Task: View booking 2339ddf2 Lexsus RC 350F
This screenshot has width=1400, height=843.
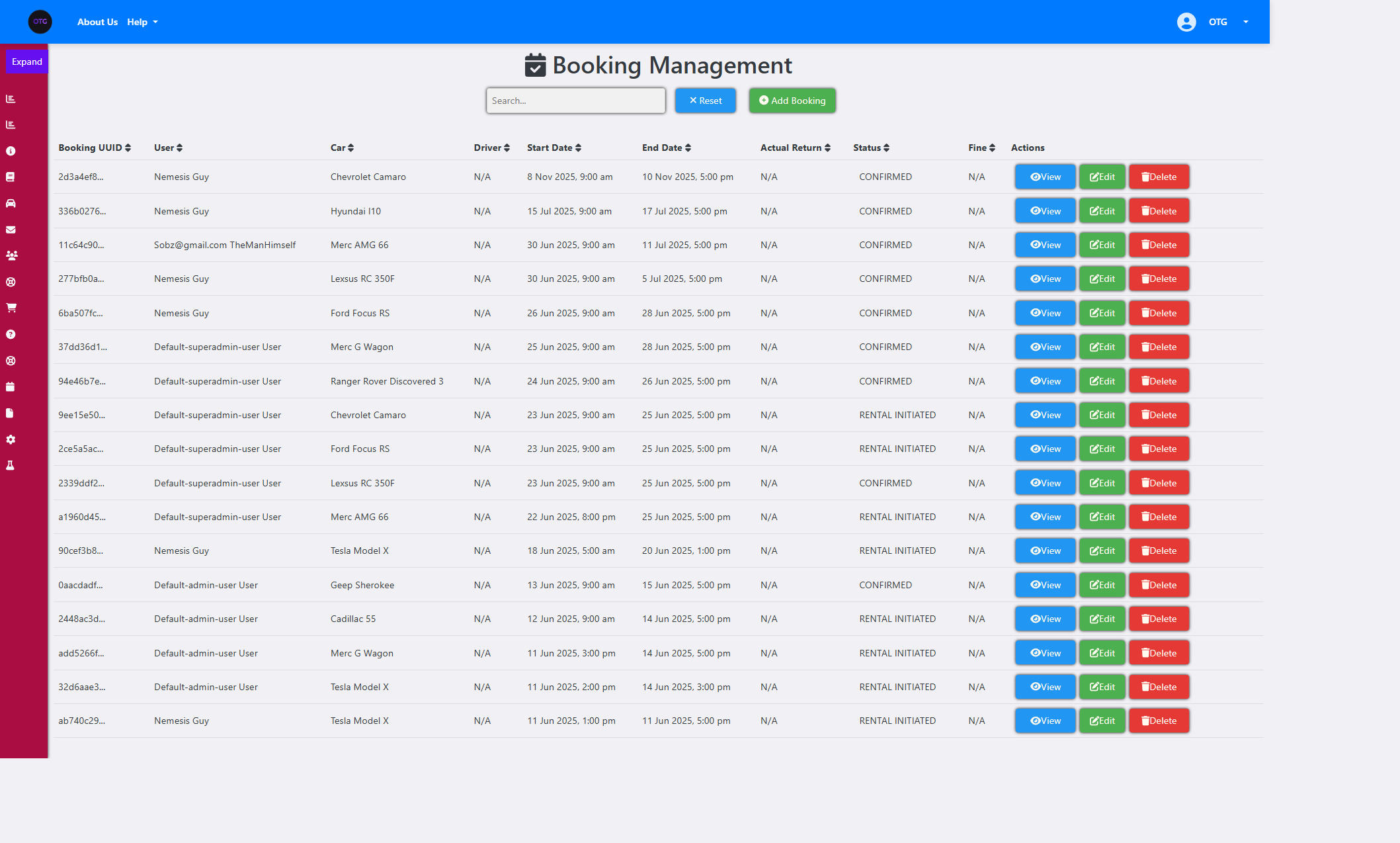Action: pos(1046,483)
